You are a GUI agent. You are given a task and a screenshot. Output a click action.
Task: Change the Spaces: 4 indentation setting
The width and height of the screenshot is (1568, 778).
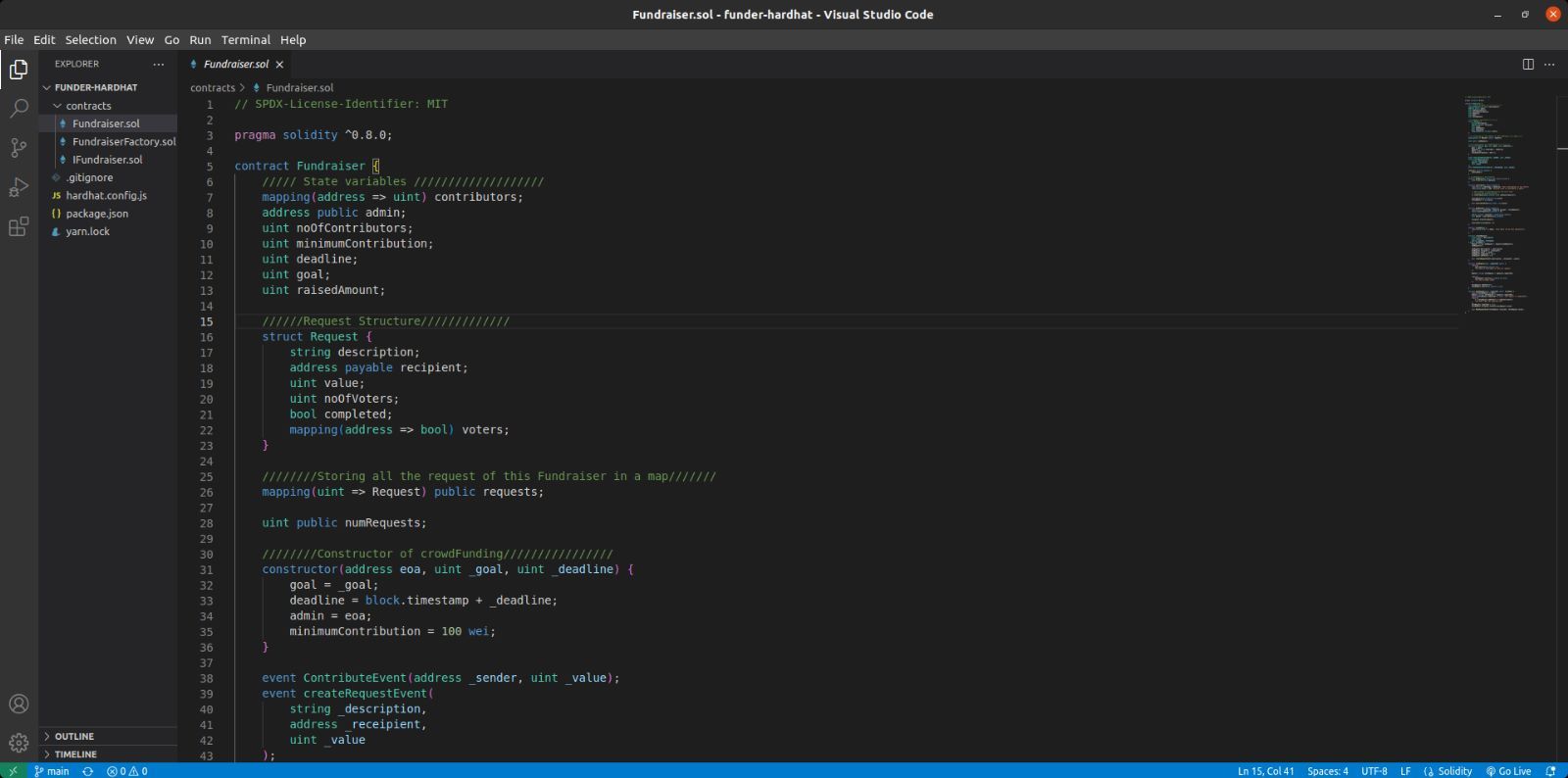[x=1328, y=771]
